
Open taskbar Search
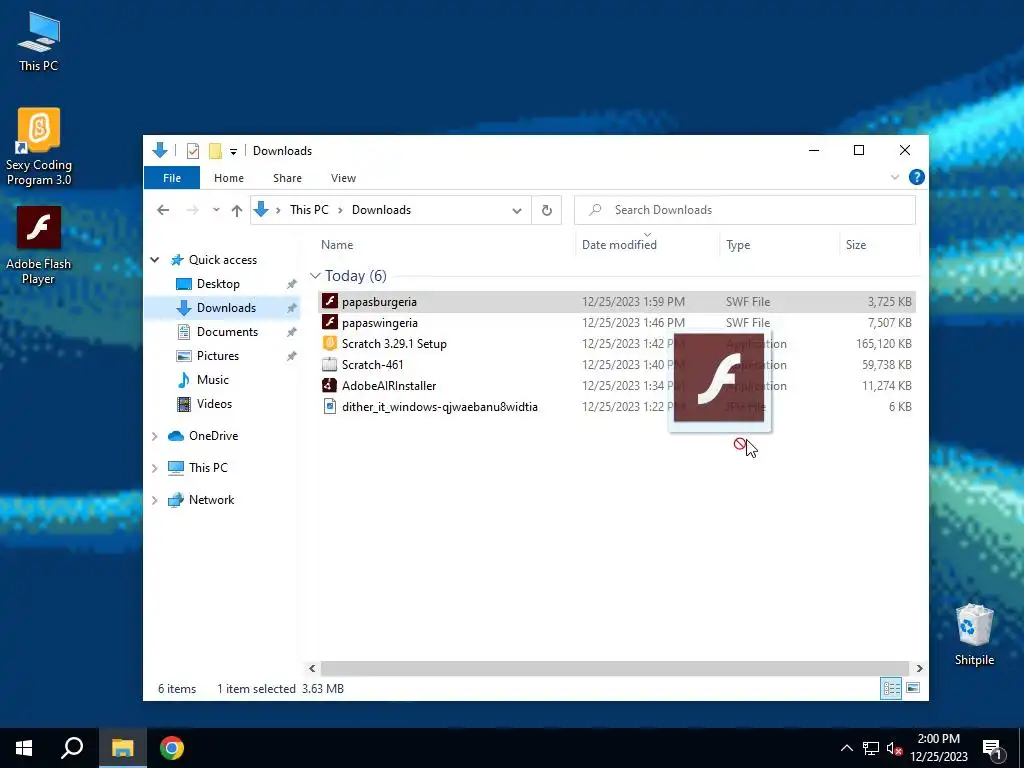(72, 748)
